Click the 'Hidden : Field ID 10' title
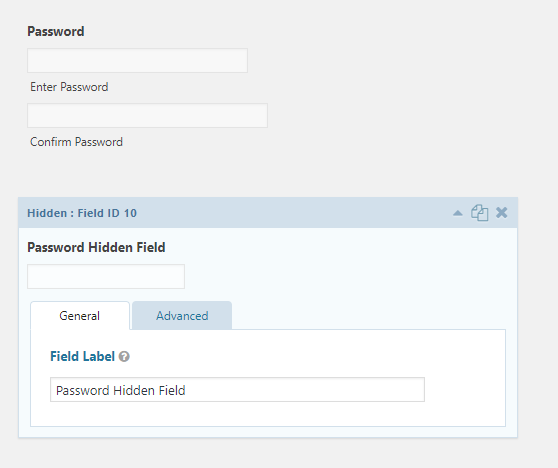Screen dimensions: 558x468 (82, 213)
